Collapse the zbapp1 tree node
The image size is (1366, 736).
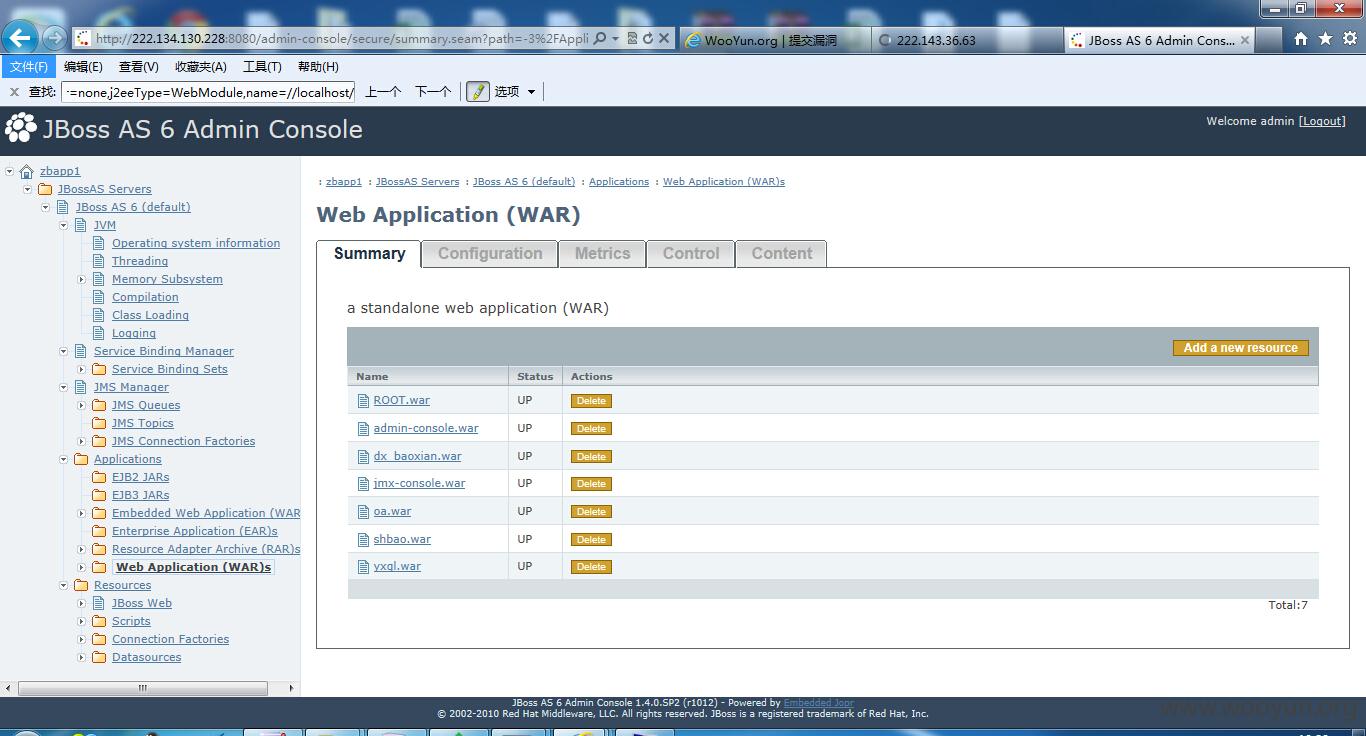[10, 171]
